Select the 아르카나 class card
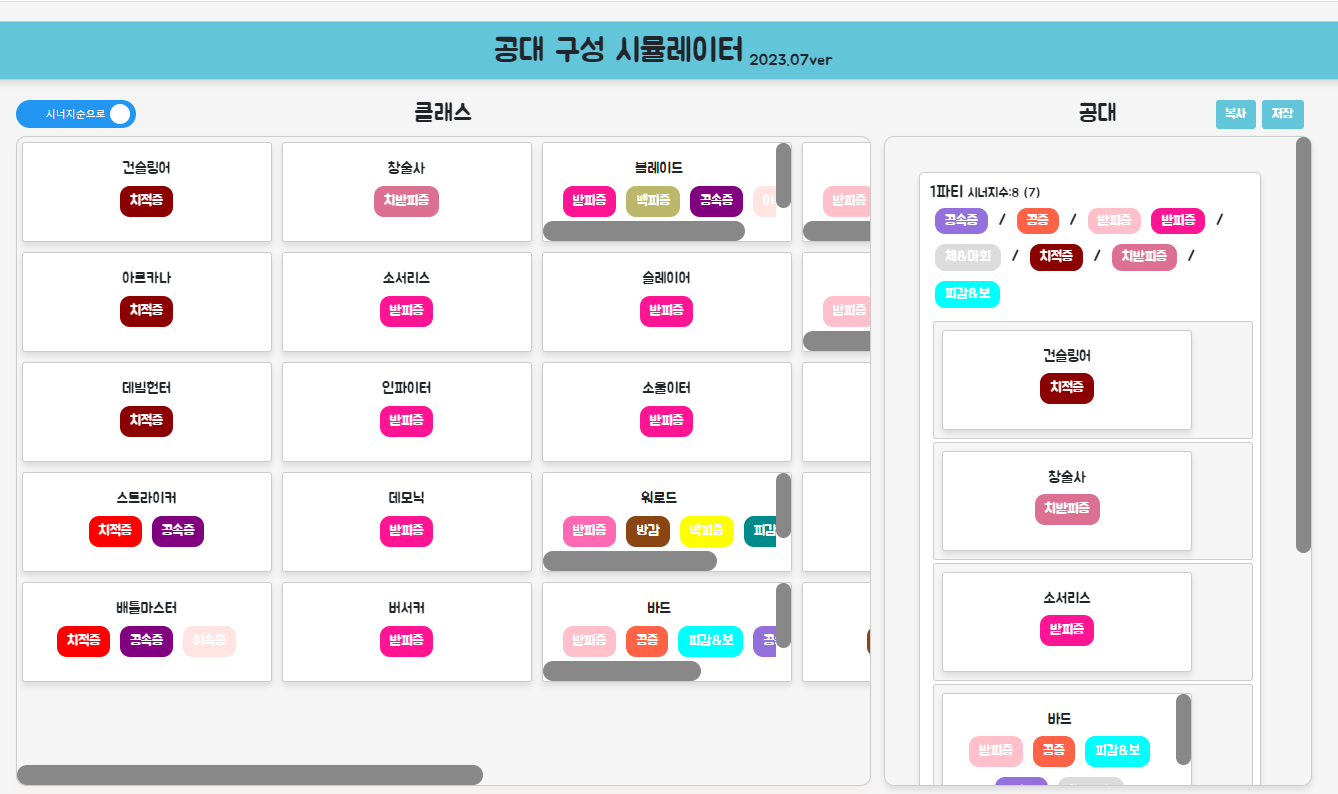This screenshot has width=1338, height=794. tap(146, 301)
